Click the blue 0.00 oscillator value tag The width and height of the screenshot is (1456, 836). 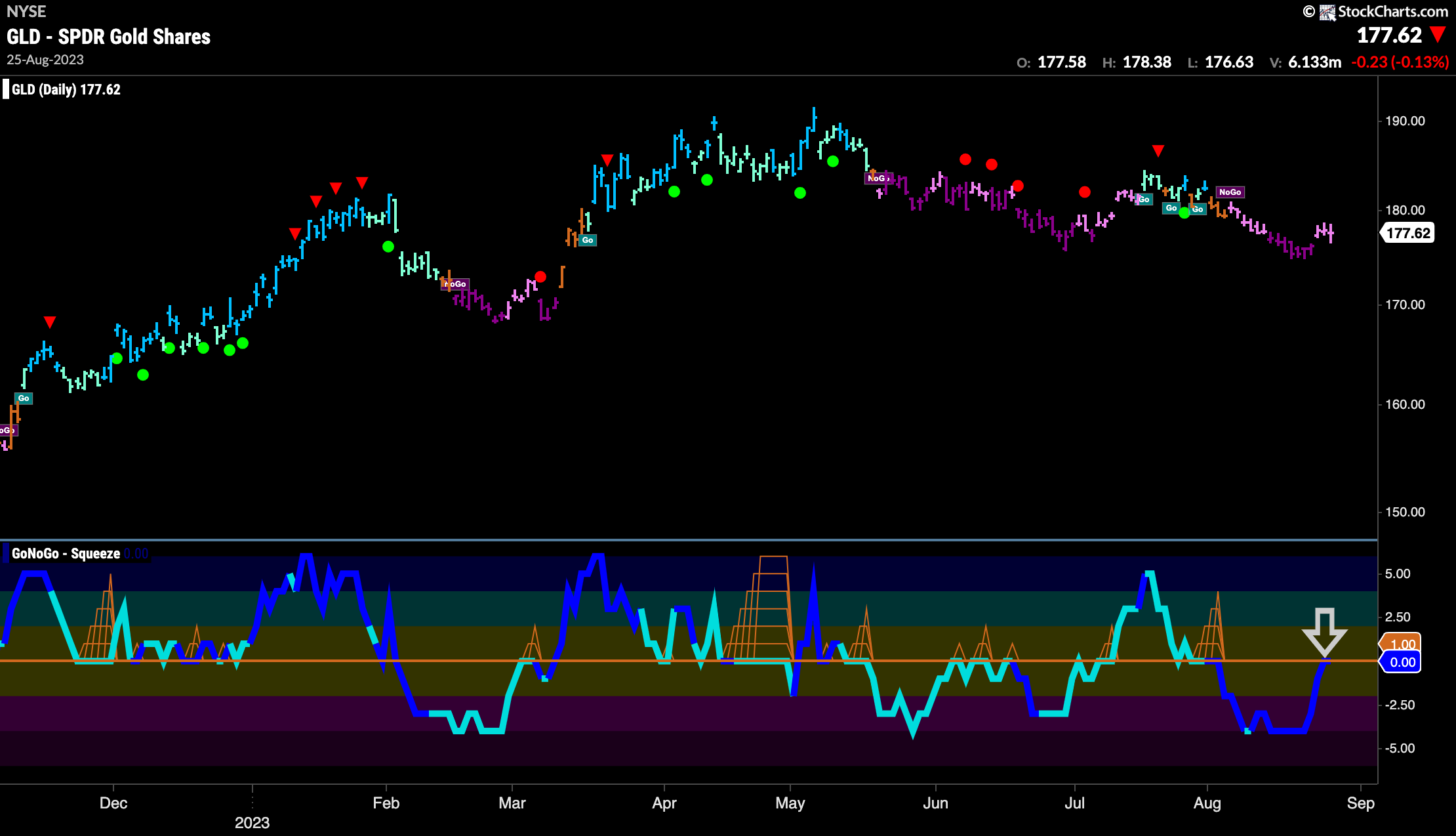(1402, 662)
